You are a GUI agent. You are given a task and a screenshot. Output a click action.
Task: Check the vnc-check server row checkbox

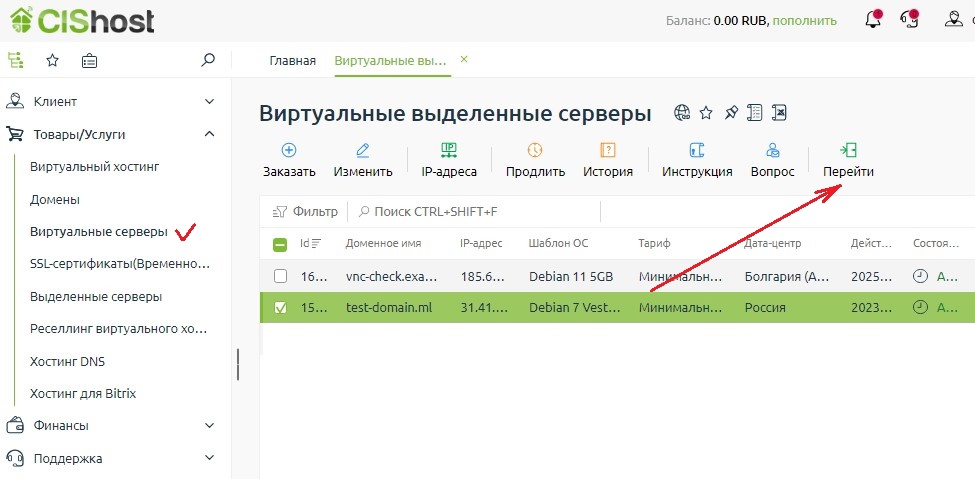click(281, 276)
